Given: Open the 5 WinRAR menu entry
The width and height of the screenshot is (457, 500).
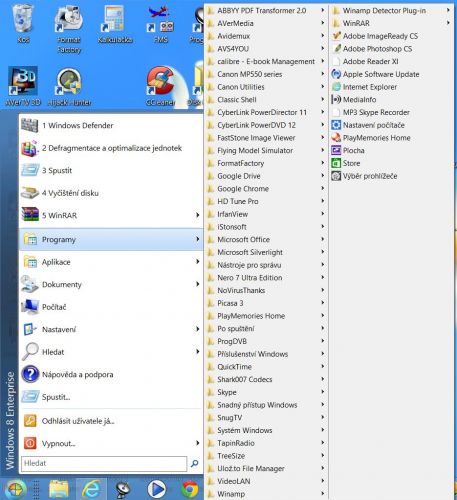Looking at the screenshot, I should (x=111, y=215).
